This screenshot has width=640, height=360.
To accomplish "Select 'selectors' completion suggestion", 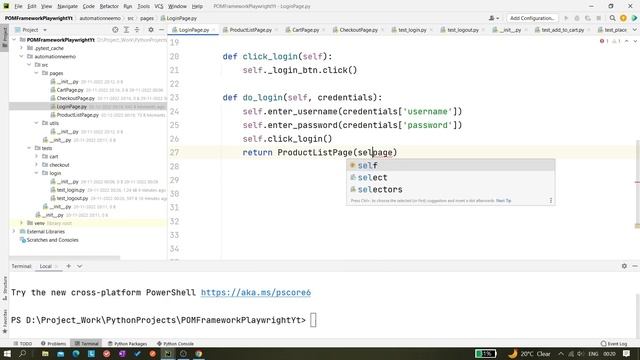I will click(x=450, y=189).
